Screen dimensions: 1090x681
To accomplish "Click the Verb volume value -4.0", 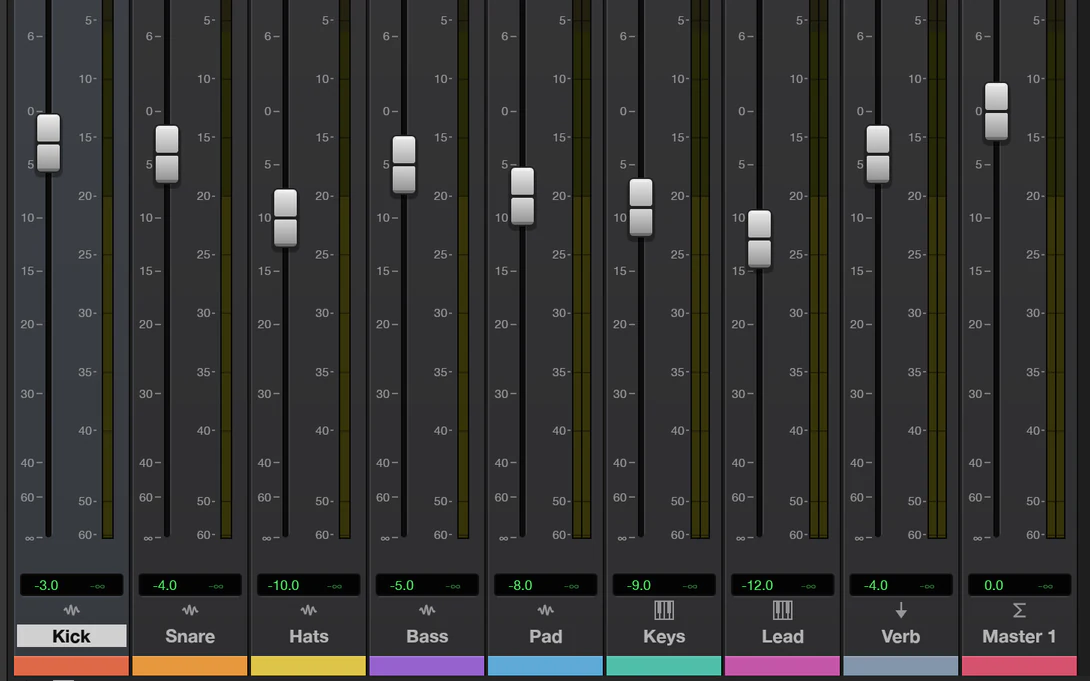I will [x=876, y=585].
